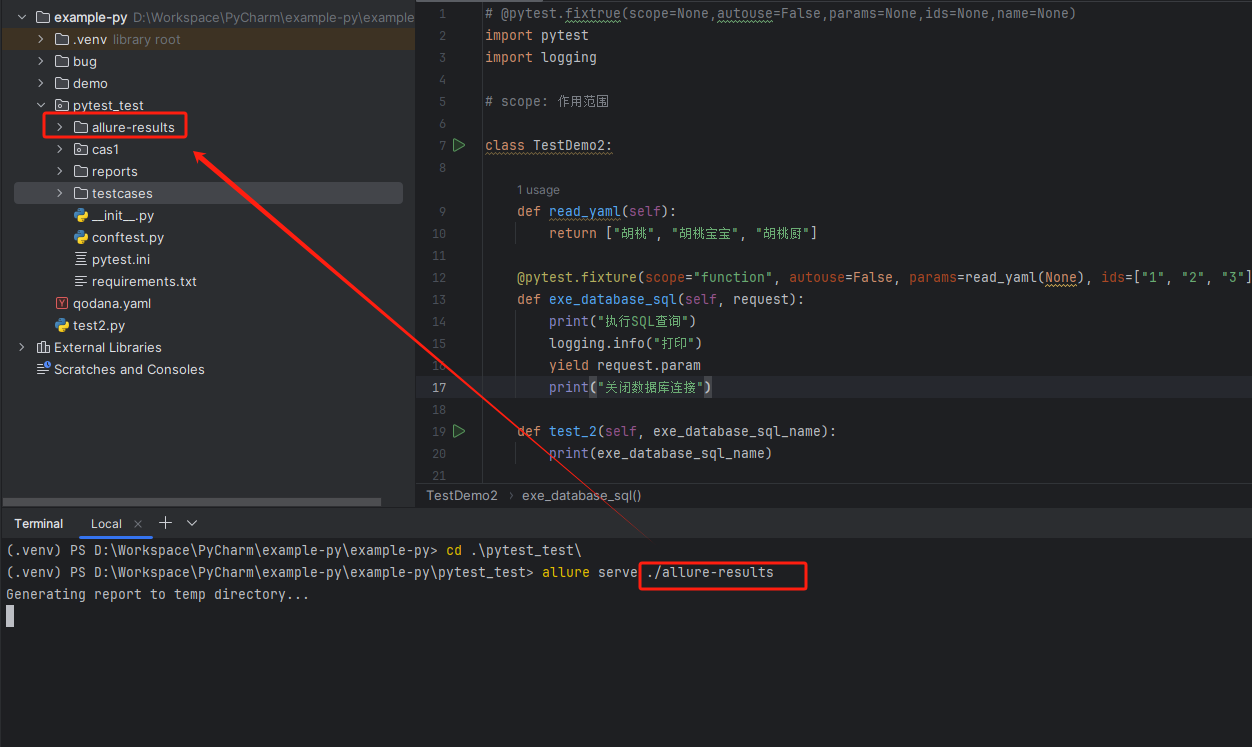Close the Local terminal tab
The width and height of the screenshot is (1252, 747).
(x=138, y=524)
